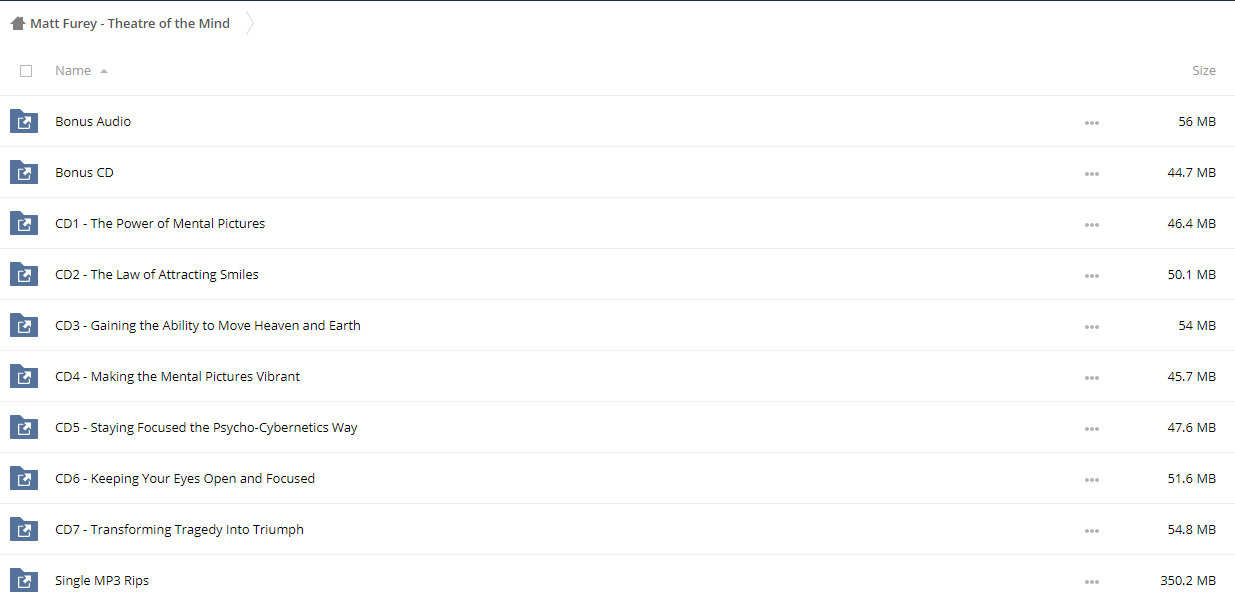
Task: Click the folder icon for CD1 - The Power of Mental Pictures
Action: tap(24, 223)
